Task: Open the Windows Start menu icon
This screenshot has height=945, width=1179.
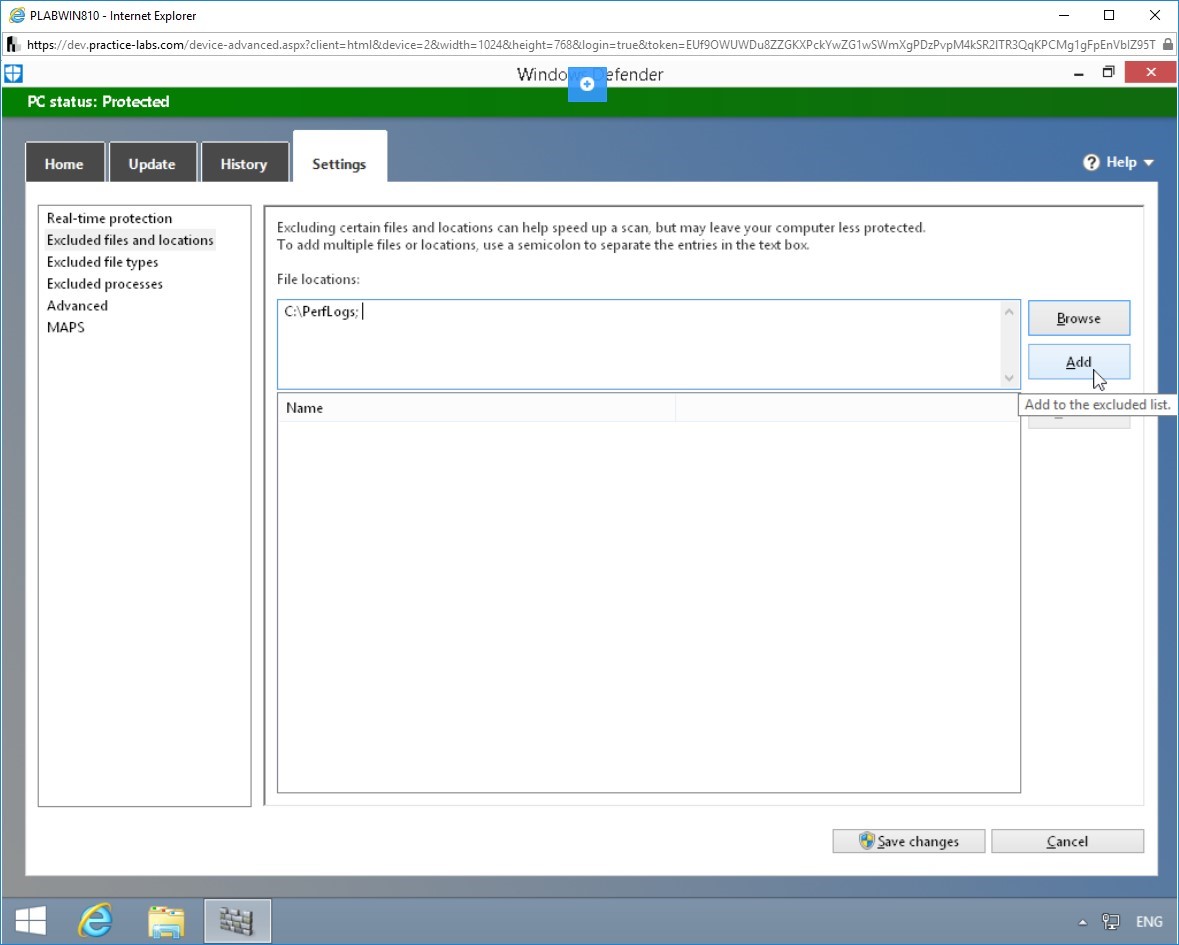Action: [x=31, y=920]
